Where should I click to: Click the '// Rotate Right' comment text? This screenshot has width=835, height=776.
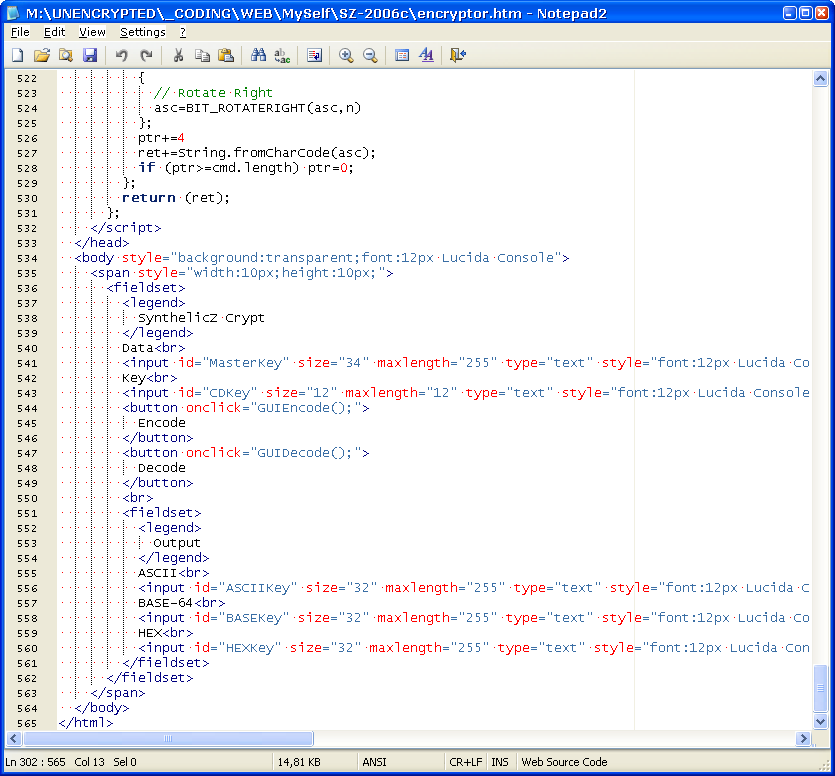pos(213,93)
